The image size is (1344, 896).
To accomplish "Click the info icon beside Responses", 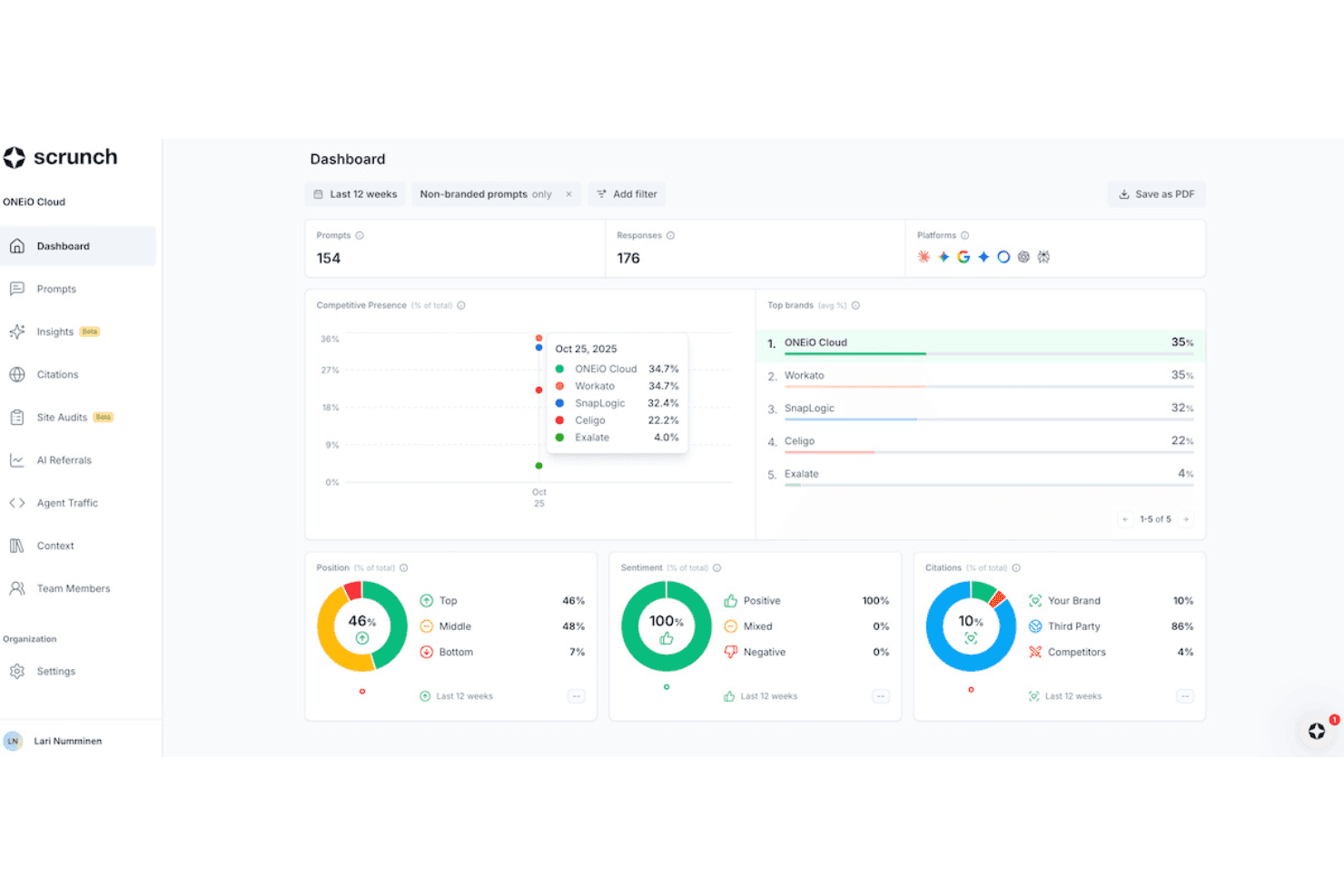I will [671, 235].
